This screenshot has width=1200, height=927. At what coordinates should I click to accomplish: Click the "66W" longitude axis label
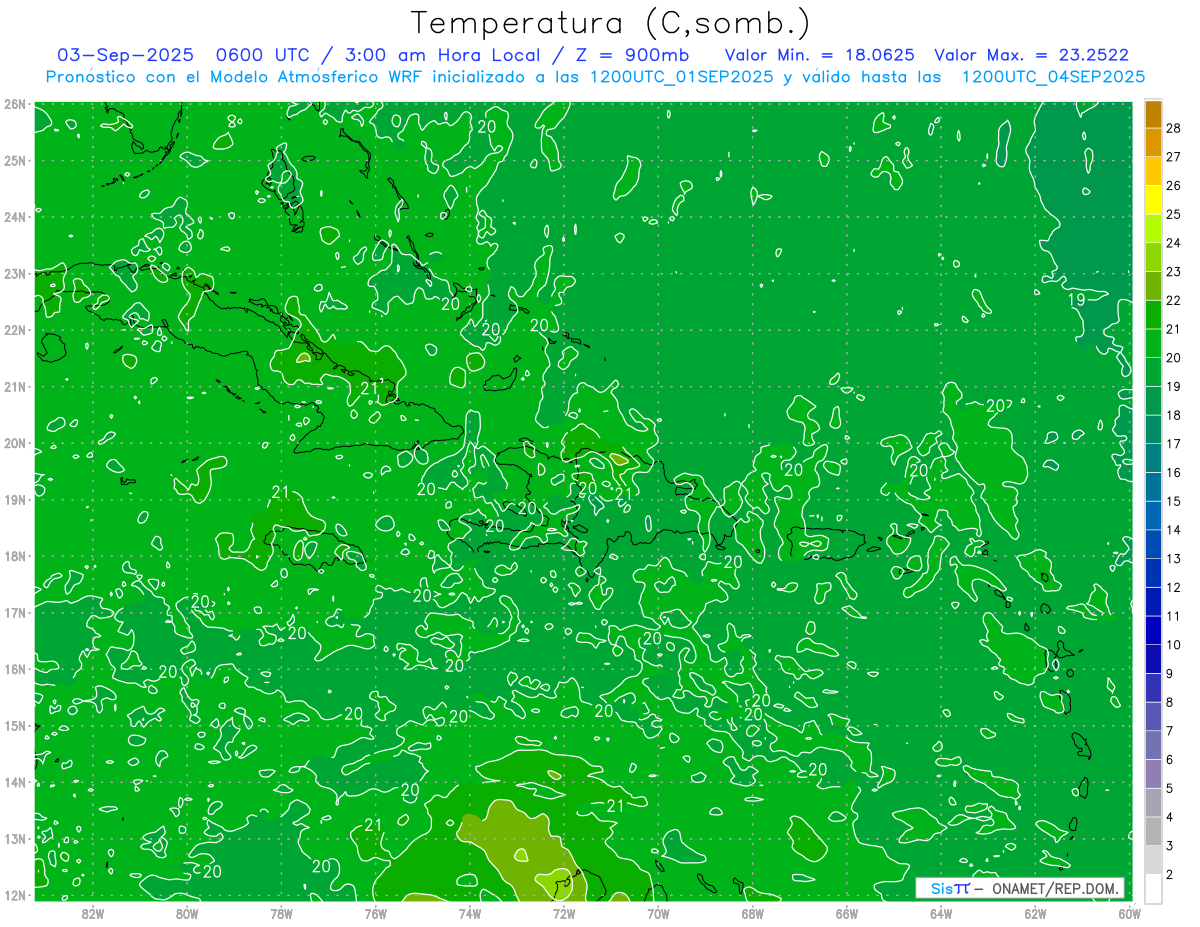tap(847, 912)
